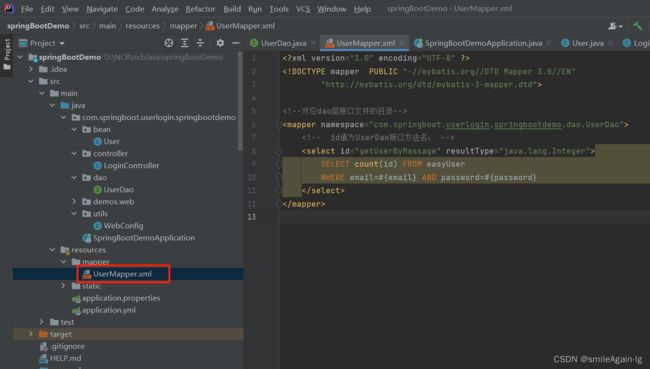
Task: Open the Refactor menu
Action: 200,9
